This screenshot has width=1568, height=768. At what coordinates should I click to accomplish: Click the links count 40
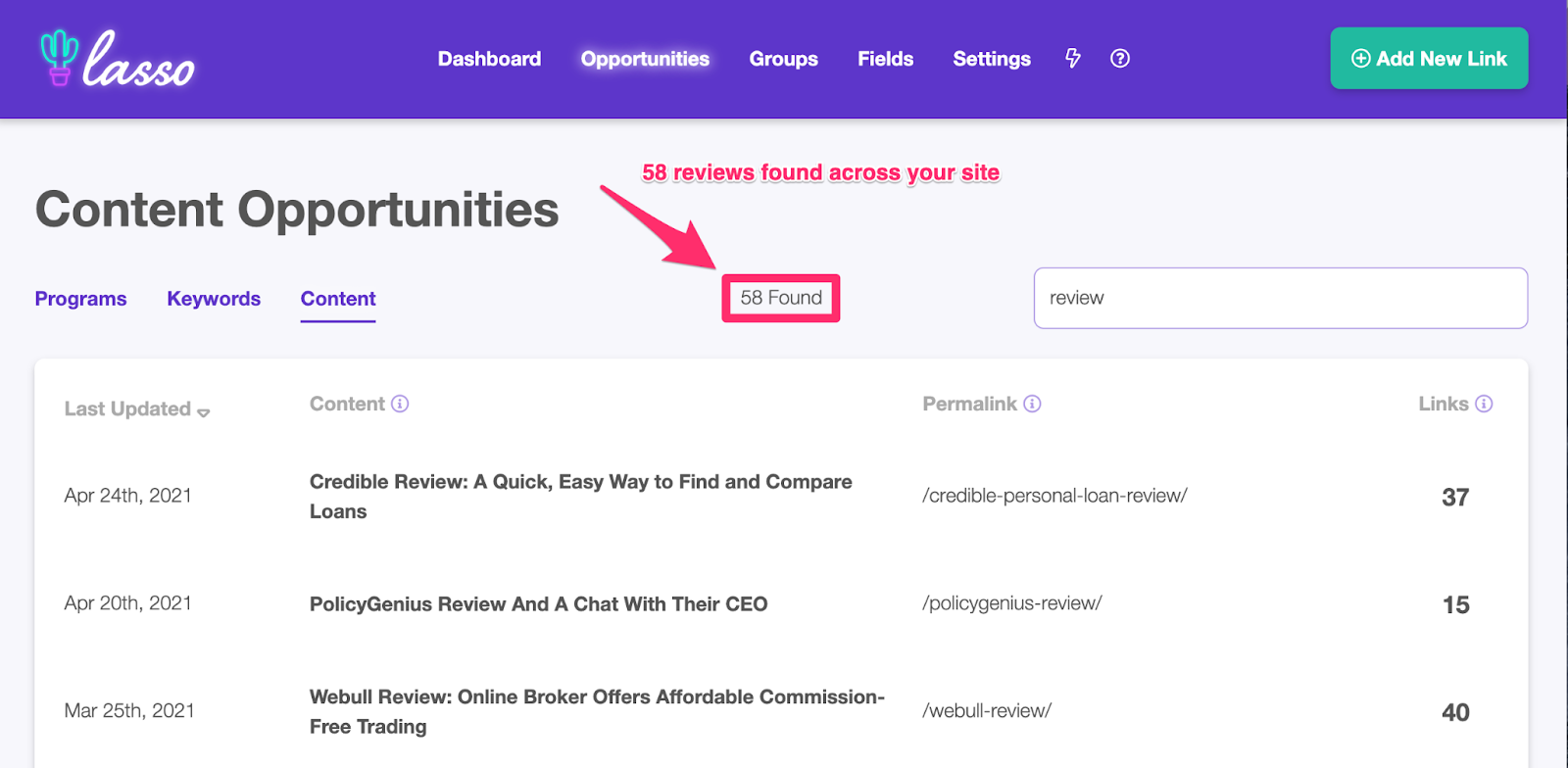(x=1455, y=713)
